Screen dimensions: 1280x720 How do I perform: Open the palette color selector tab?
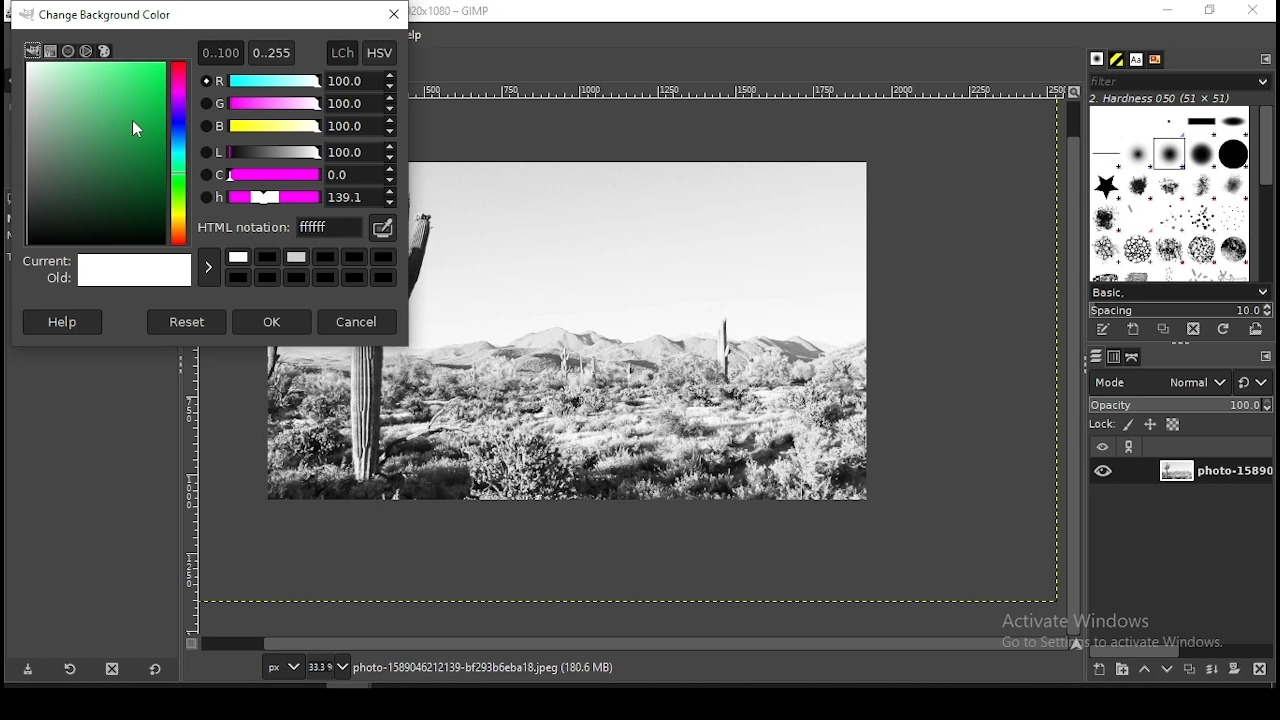(x=105, y=51)
